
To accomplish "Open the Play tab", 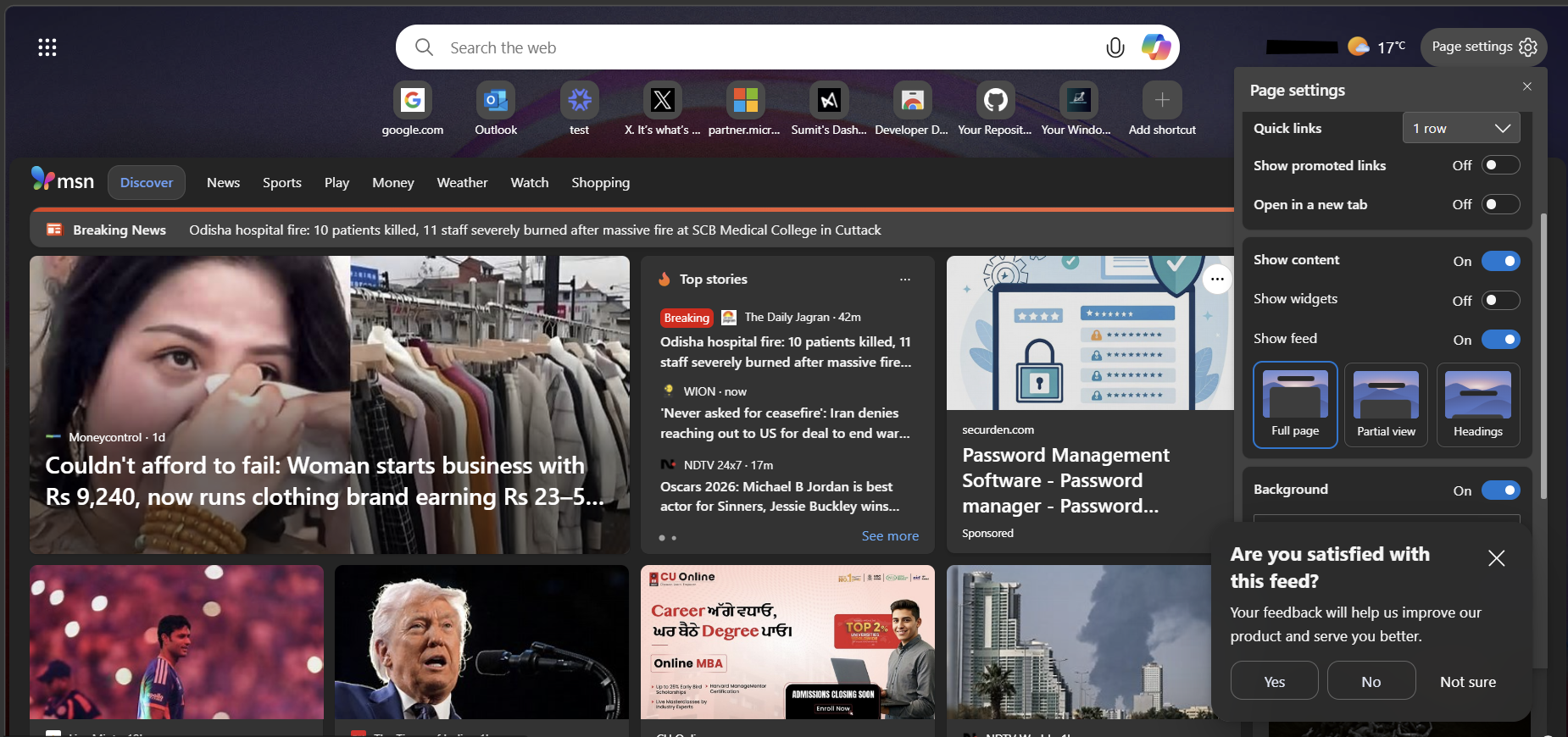I will coord(336,182).
